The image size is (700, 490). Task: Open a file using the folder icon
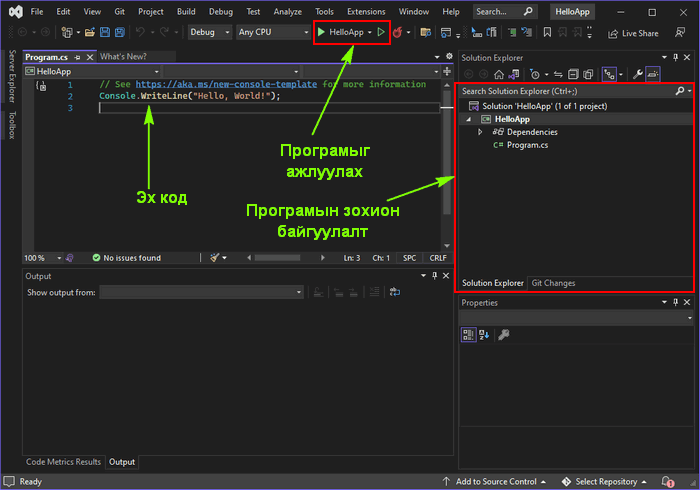click(x=90, y=32)
